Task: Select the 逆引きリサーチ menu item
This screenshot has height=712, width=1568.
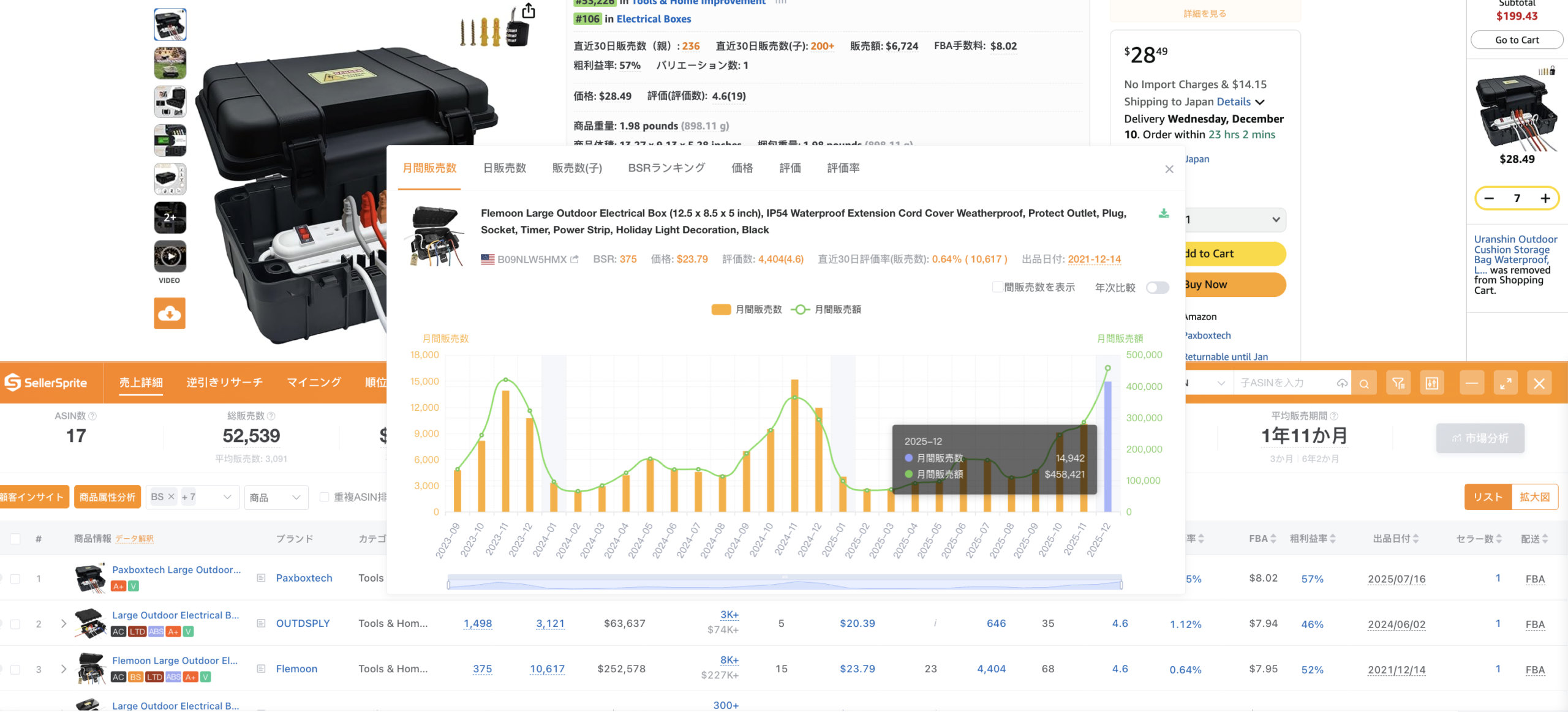Action: coord(224,383)
